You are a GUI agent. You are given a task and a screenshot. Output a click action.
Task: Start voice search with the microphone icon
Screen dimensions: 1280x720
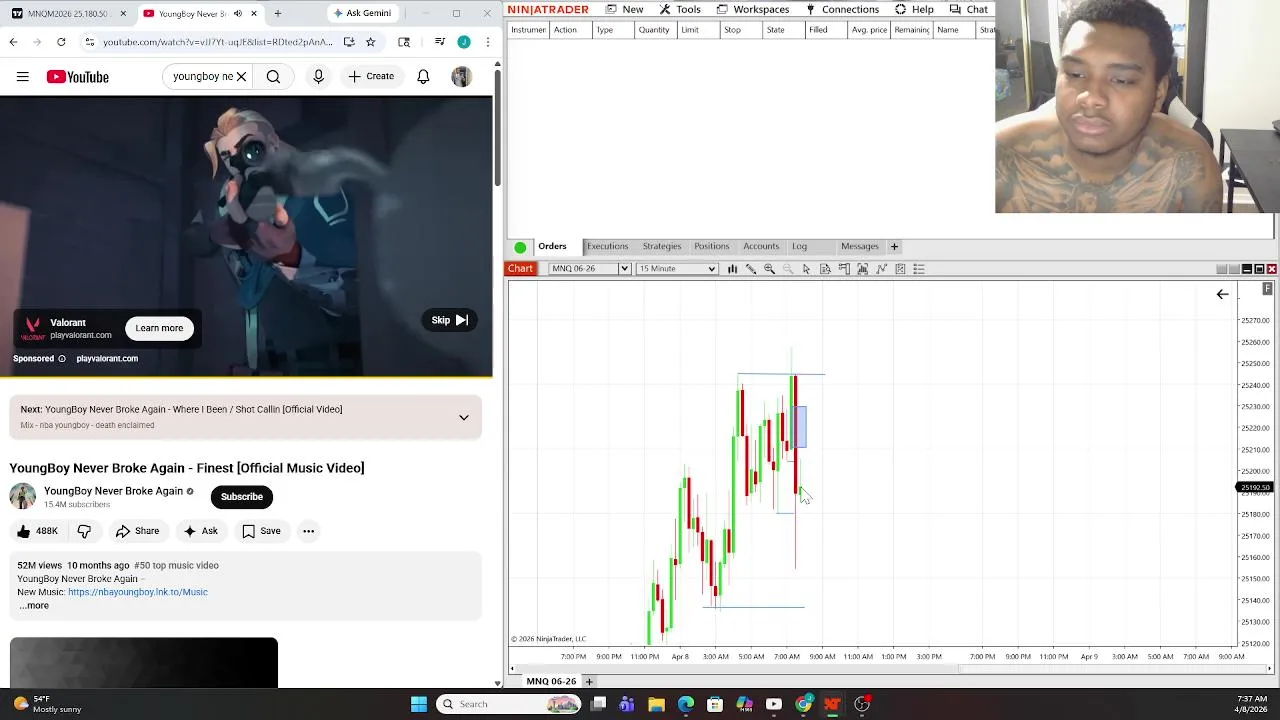[318, 76]
